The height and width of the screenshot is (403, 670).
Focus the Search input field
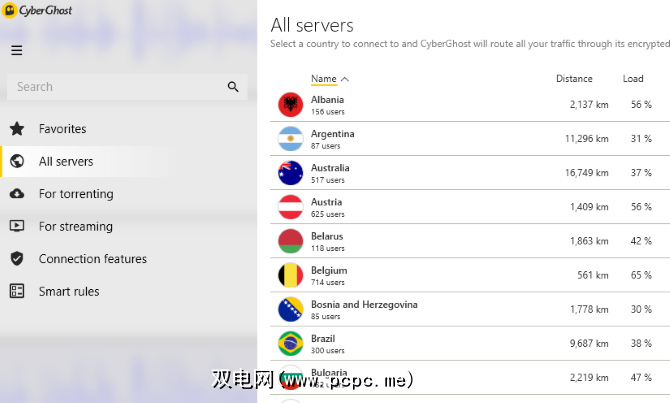point(127,87)
